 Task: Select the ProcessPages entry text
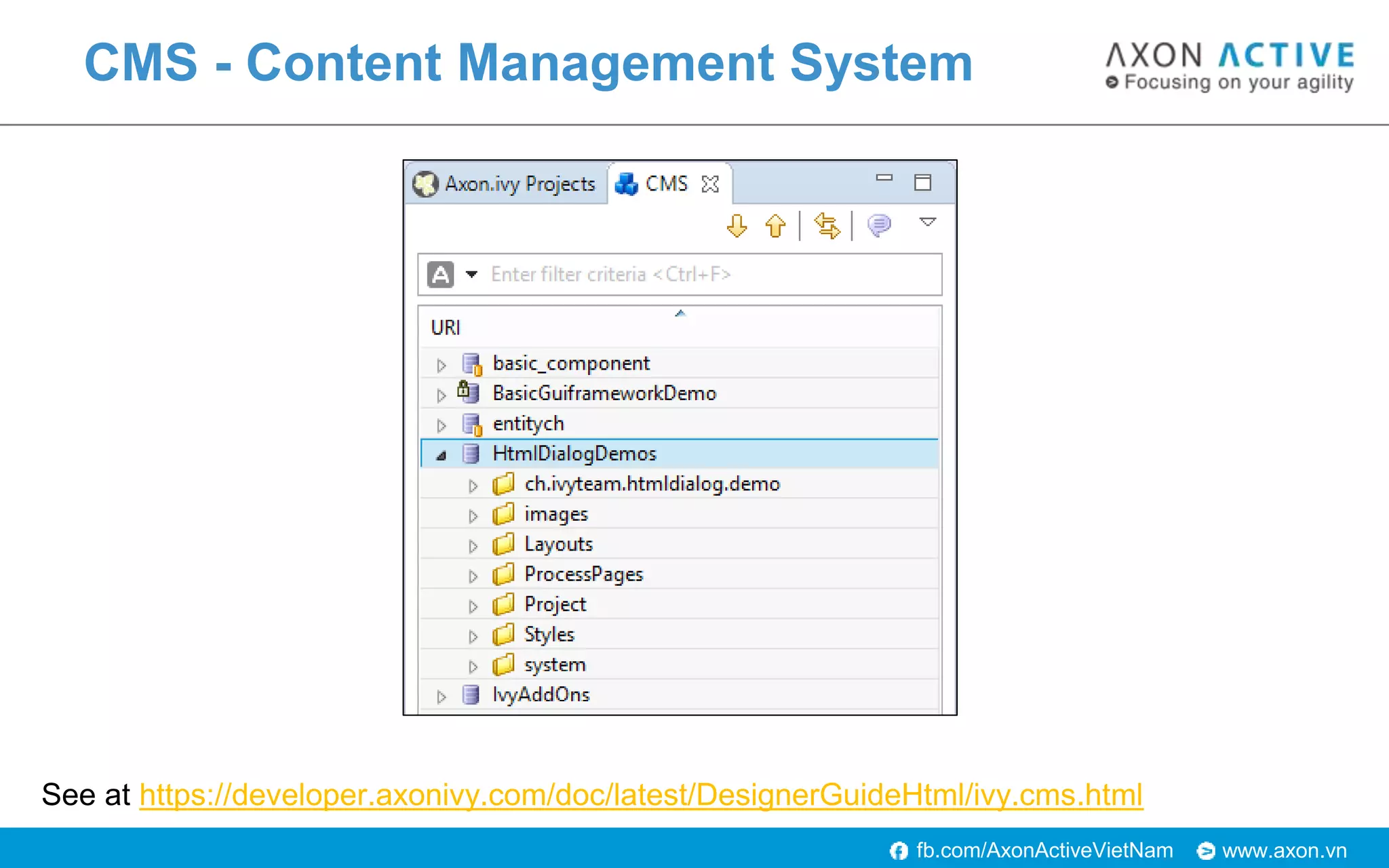point(583,575)
